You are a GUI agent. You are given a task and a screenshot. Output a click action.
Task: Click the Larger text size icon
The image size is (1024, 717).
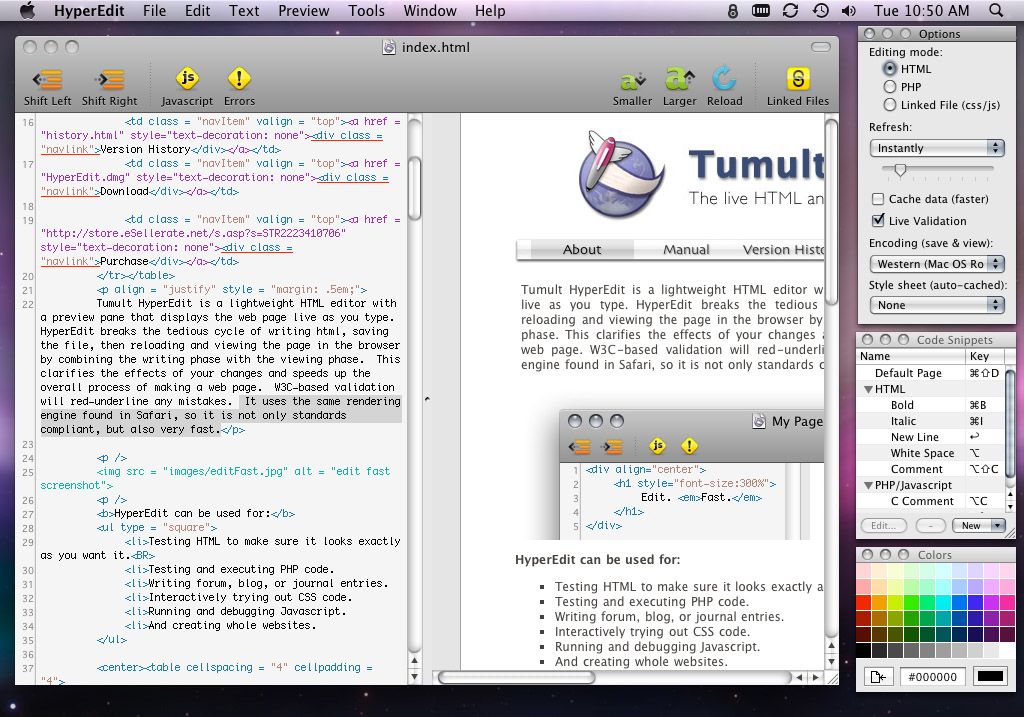(x=679, y=80)
